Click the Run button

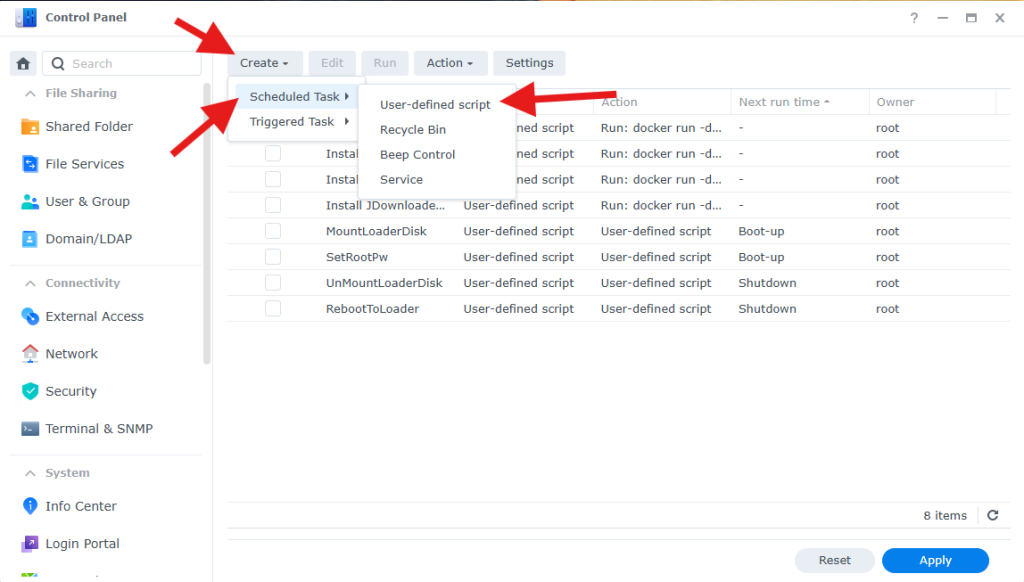point(385,63)
